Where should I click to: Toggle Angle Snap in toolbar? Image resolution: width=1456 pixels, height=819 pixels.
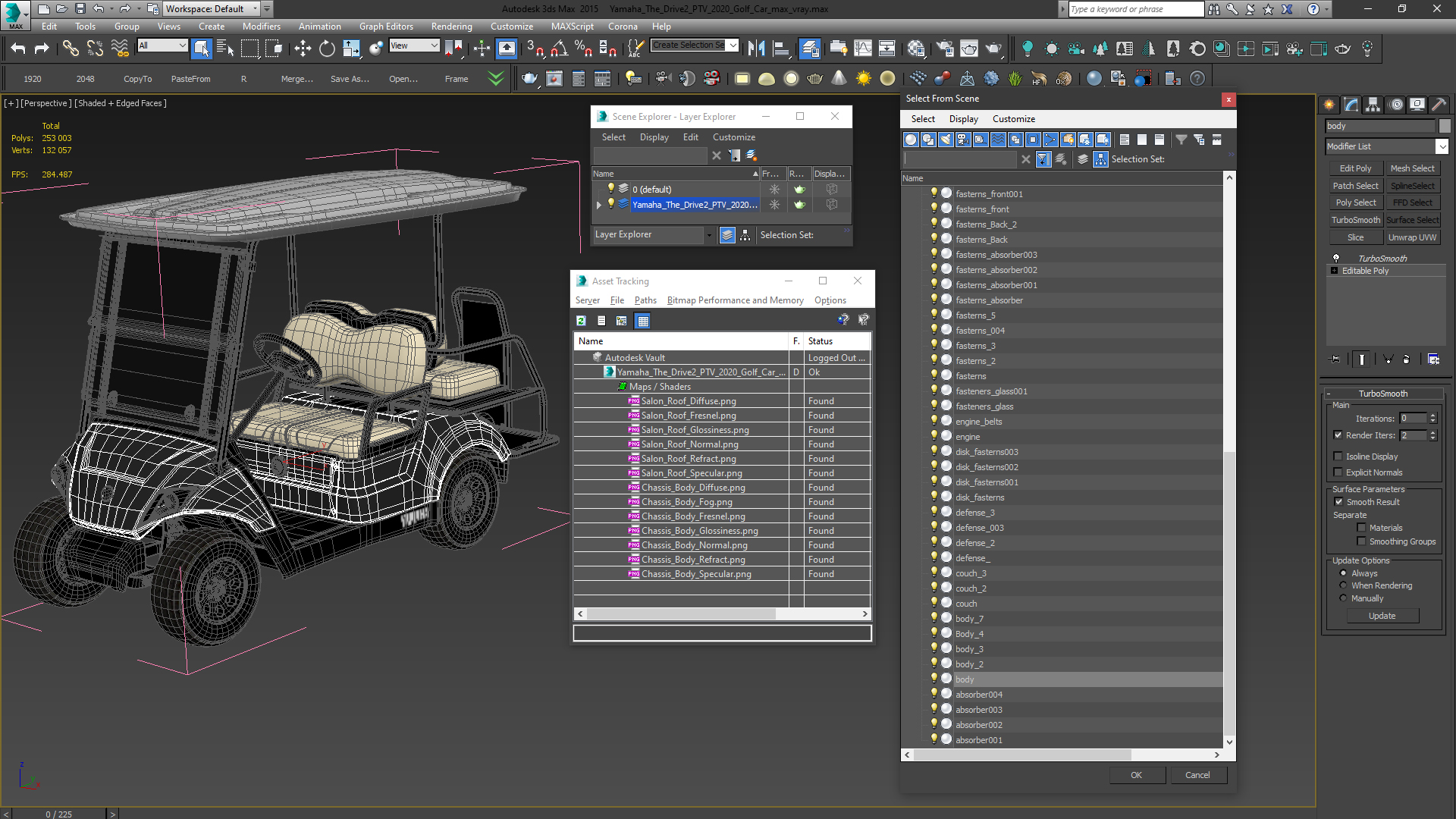pyautogui.click(x=560, y=49)
